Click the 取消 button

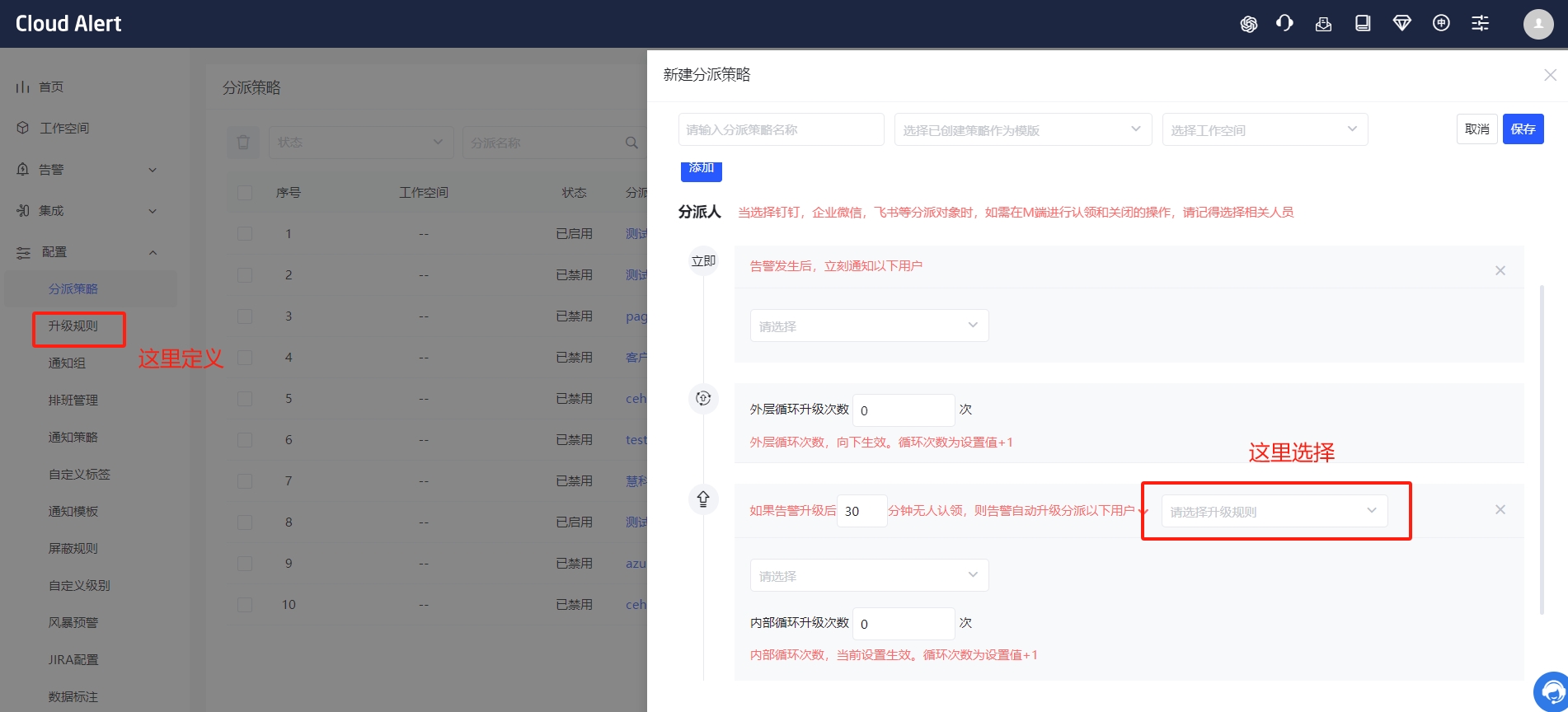point(1476,129)
